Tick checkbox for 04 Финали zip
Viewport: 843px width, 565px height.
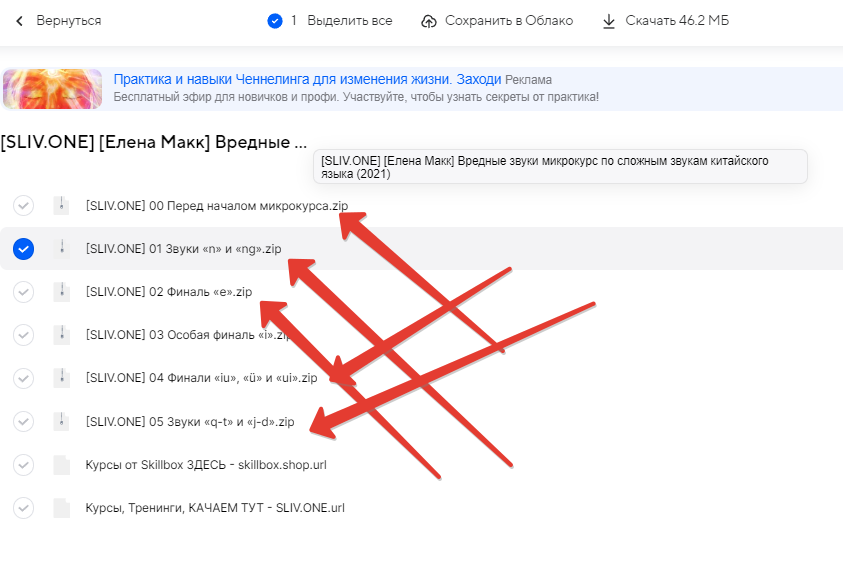(23, 378)
